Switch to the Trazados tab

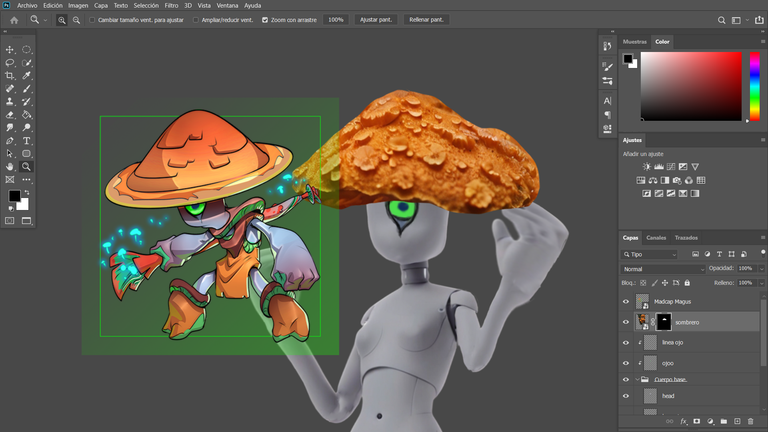[686, 238]
